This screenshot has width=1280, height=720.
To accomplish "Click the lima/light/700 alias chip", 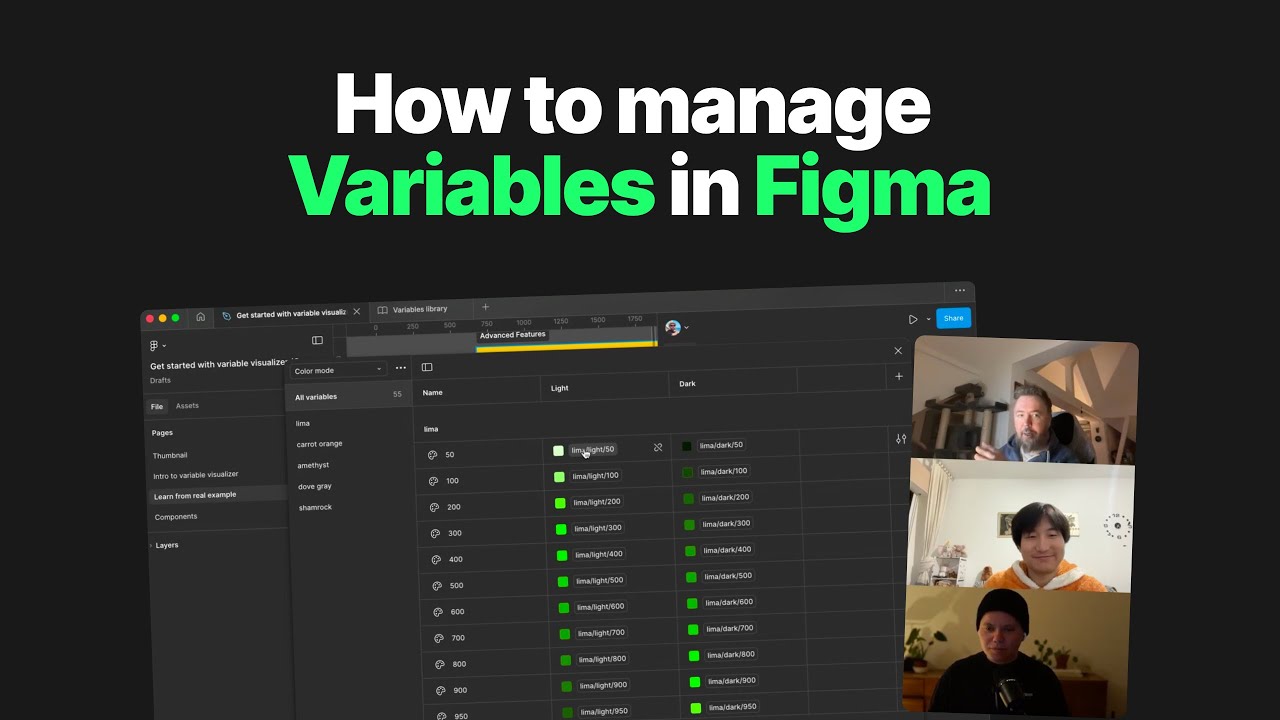I will pyautogui.click(x=602, y=633).
